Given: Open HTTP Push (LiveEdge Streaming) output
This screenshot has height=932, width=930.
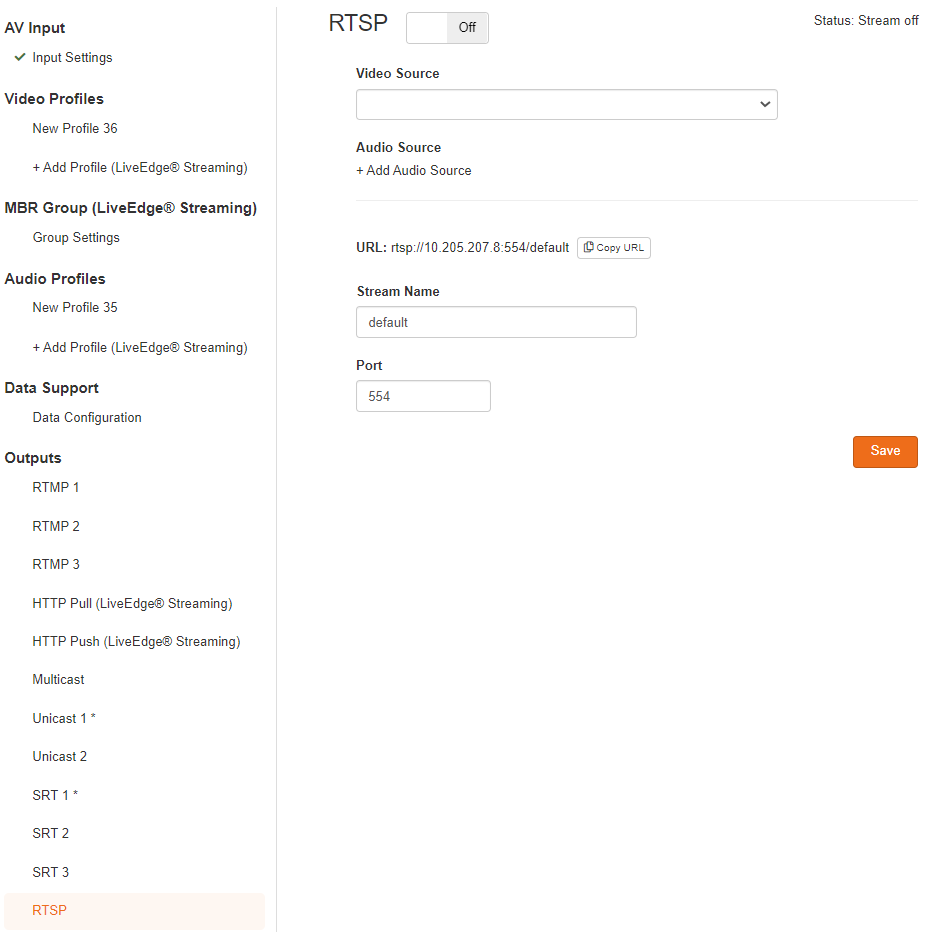Looking at the screenshot, I should click(x=136, y=642).
